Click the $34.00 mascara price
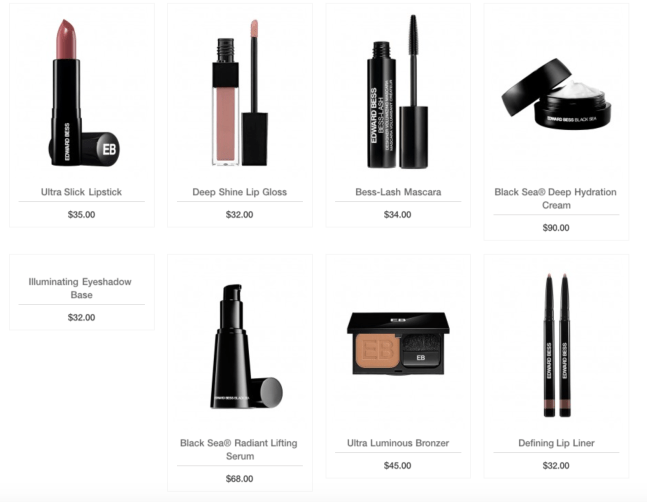This screenshot has height=502, width=647. point(397,214)
